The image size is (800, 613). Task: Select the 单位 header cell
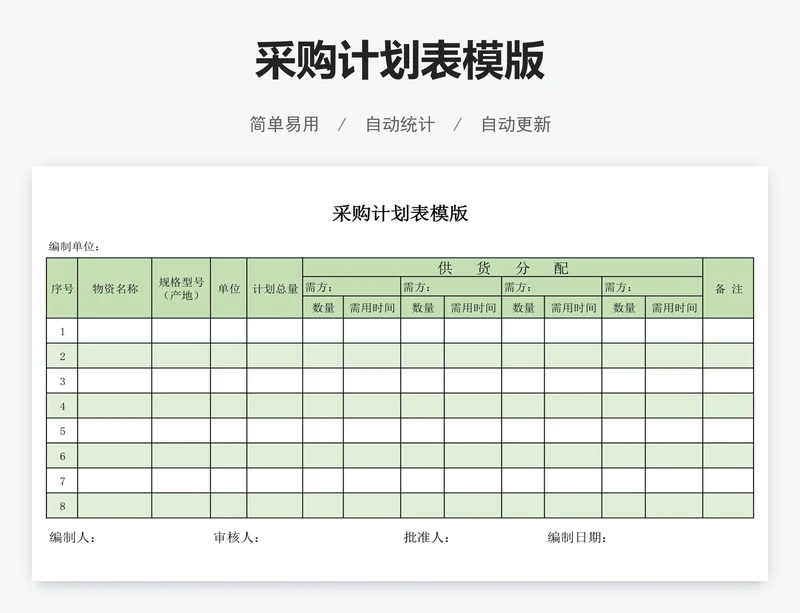point(229,288)
